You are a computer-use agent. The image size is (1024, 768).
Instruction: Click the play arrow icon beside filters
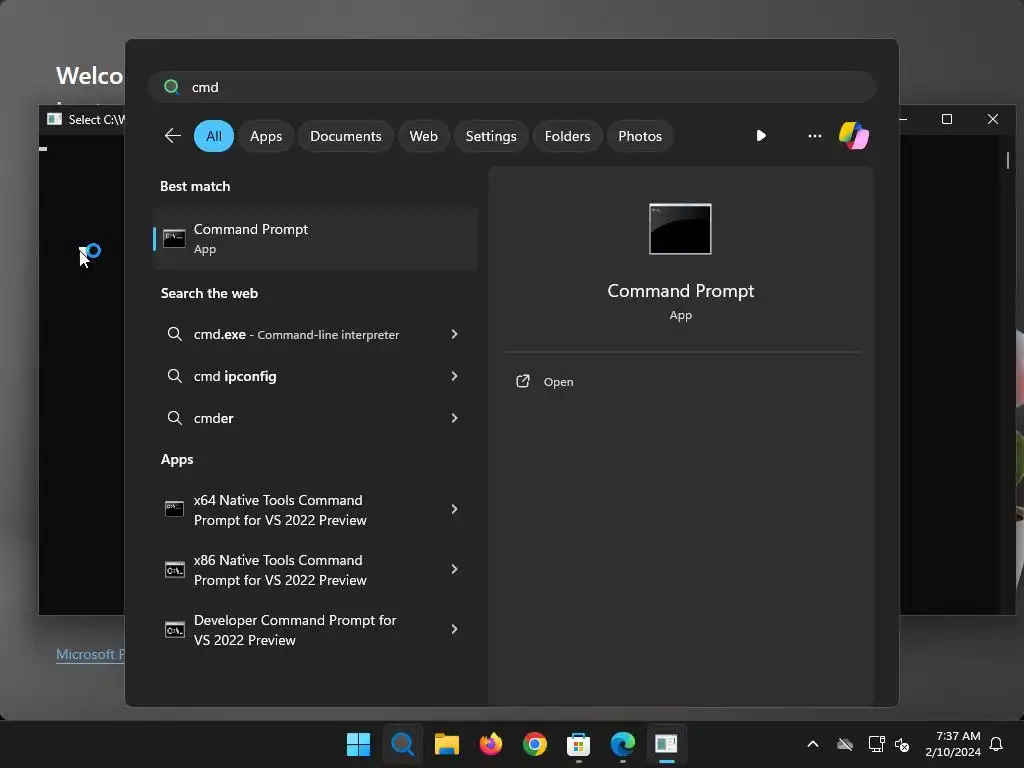point(761,136)
